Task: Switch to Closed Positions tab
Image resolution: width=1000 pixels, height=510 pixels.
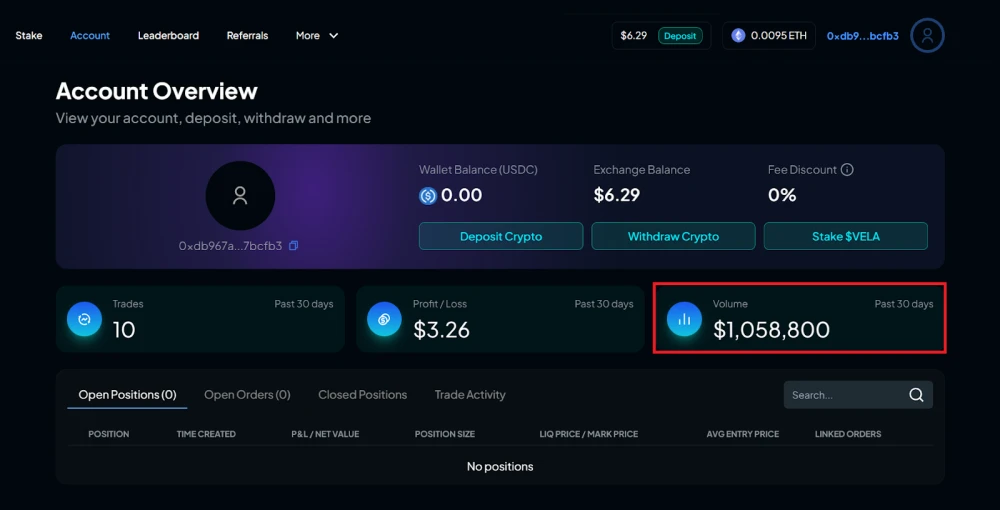Action: pyautogui.click(x=362, y=395)
